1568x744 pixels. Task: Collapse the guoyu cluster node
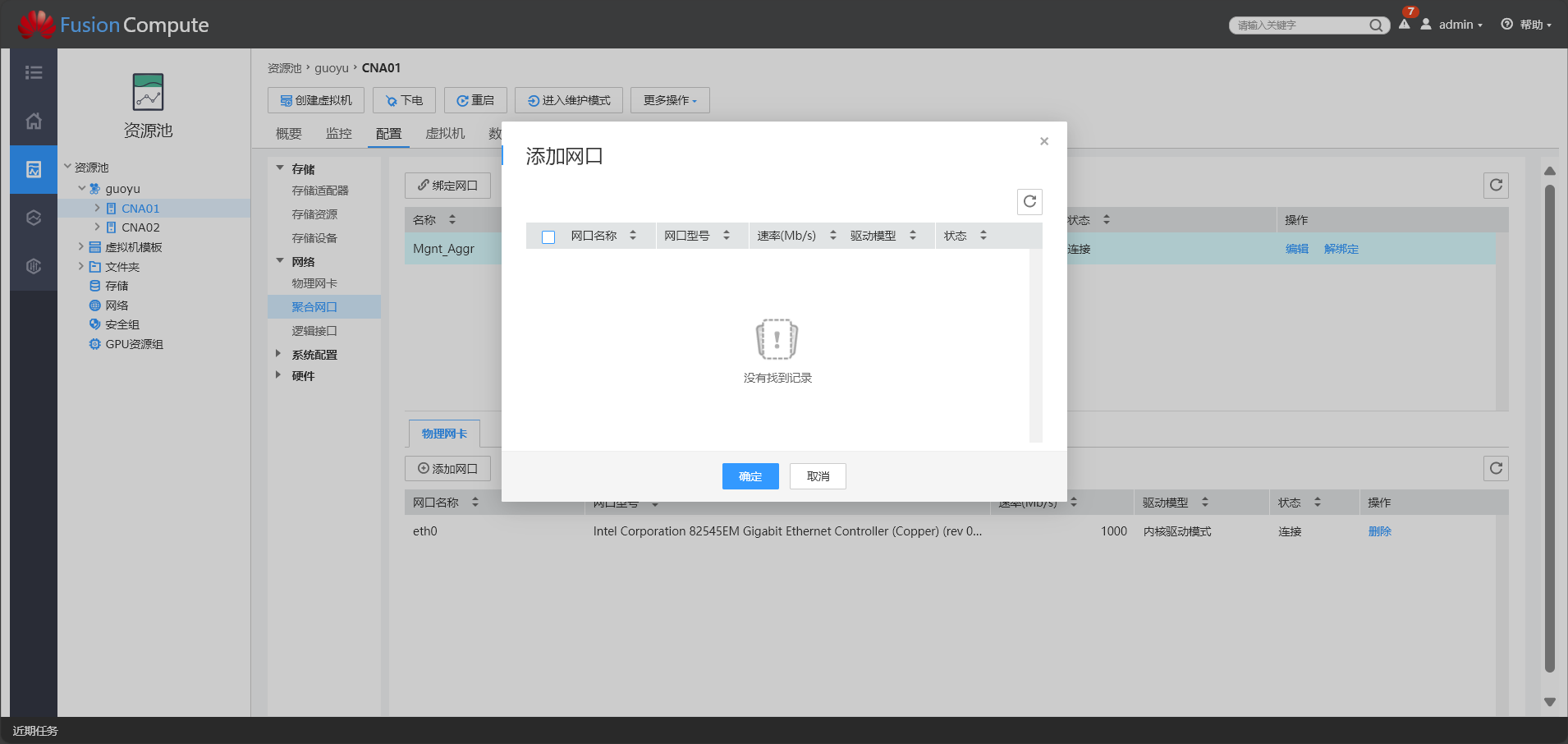tap(82, 188)
